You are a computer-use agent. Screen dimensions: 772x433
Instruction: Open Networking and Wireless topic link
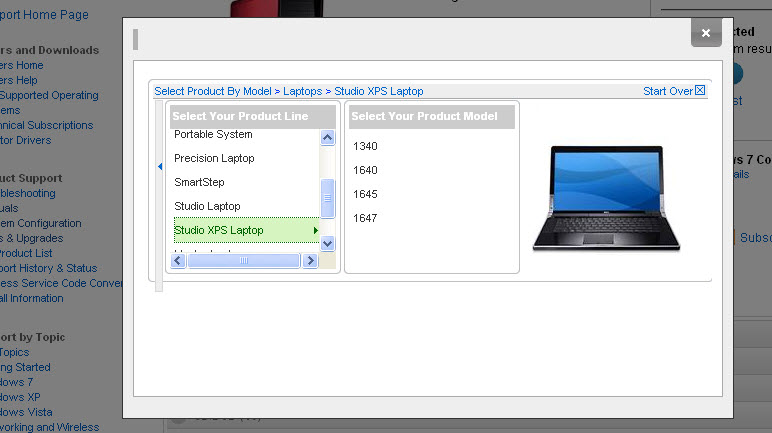click(x=50, y=427)
